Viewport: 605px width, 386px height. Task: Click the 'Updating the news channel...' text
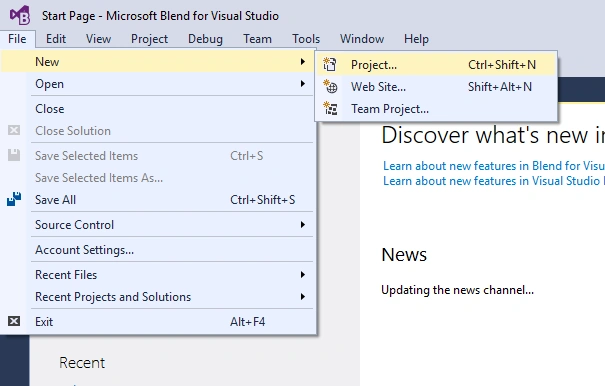point(458,290)
